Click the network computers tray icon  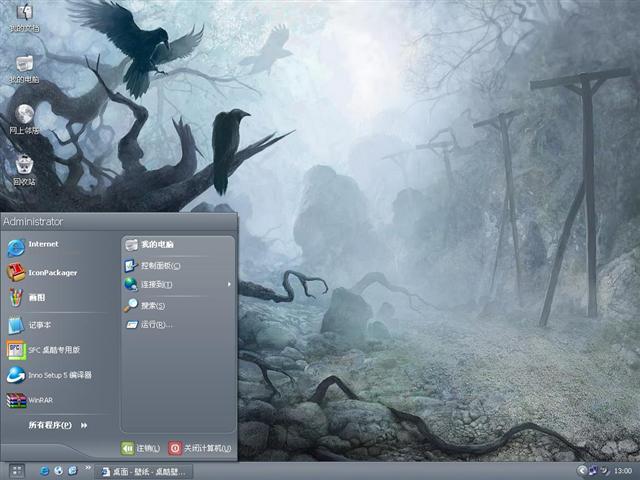click(x=593, y=471)
